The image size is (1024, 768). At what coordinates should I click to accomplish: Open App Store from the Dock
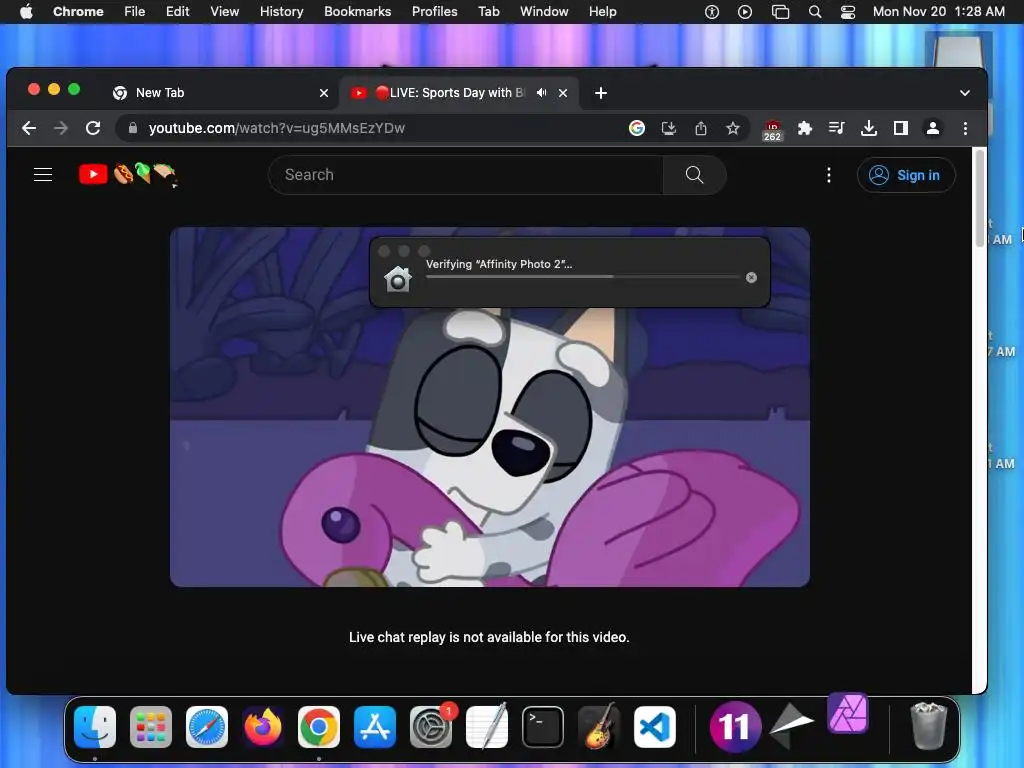pyautogui.click(x=375, y=727)
